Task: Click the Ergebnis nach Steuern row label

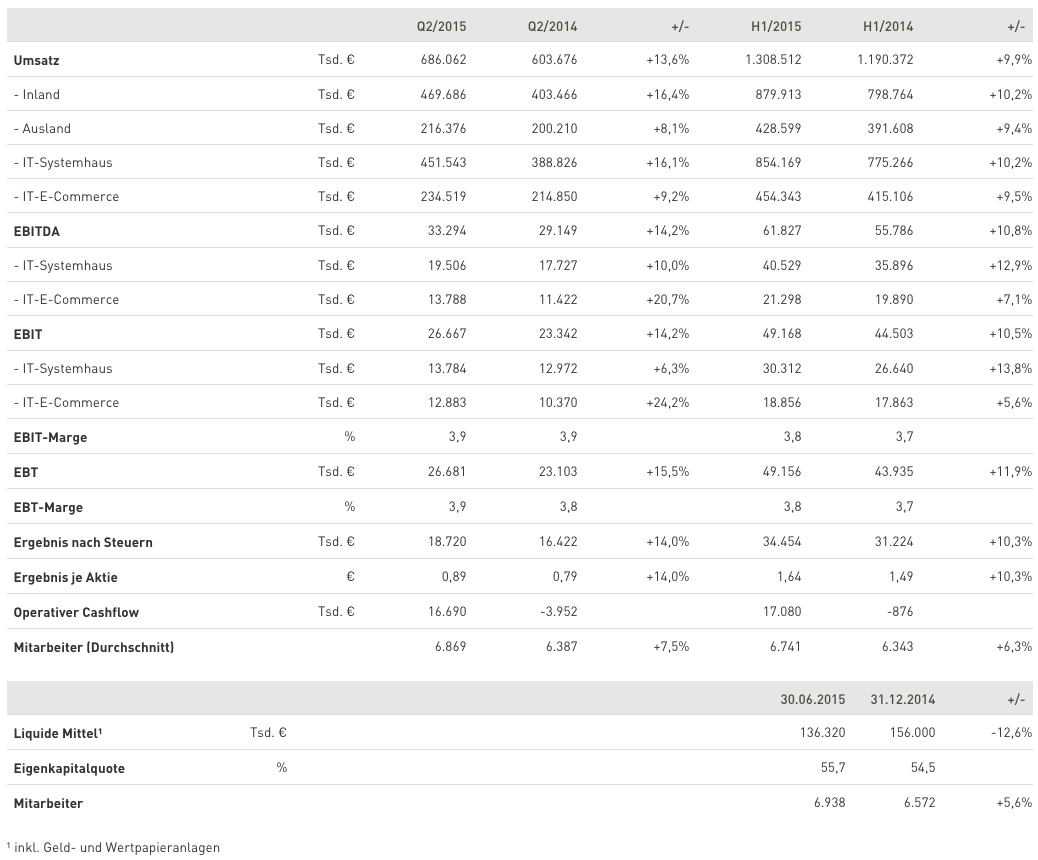Action: coord(83,542)
